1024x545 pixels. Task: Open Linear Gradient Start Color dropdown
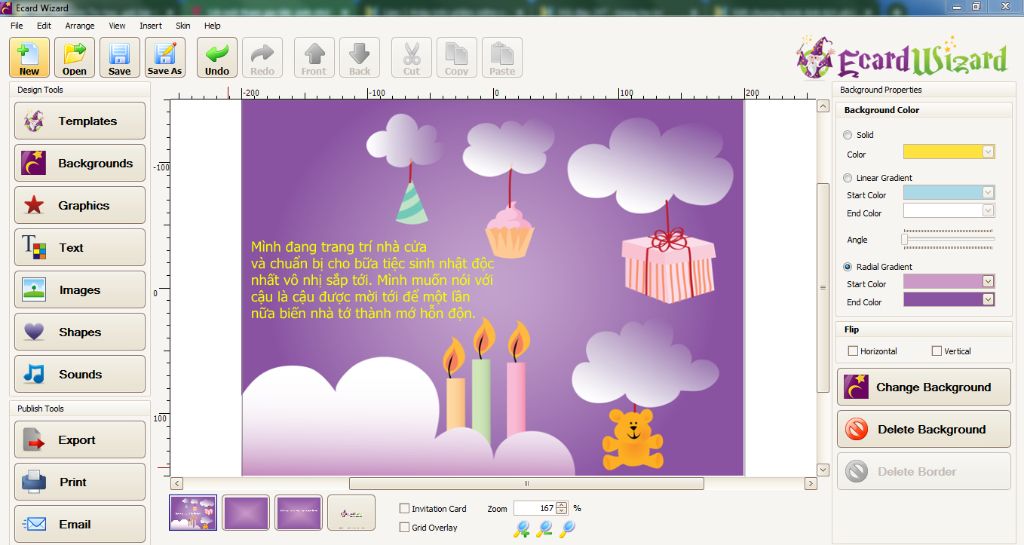[988, 193]
